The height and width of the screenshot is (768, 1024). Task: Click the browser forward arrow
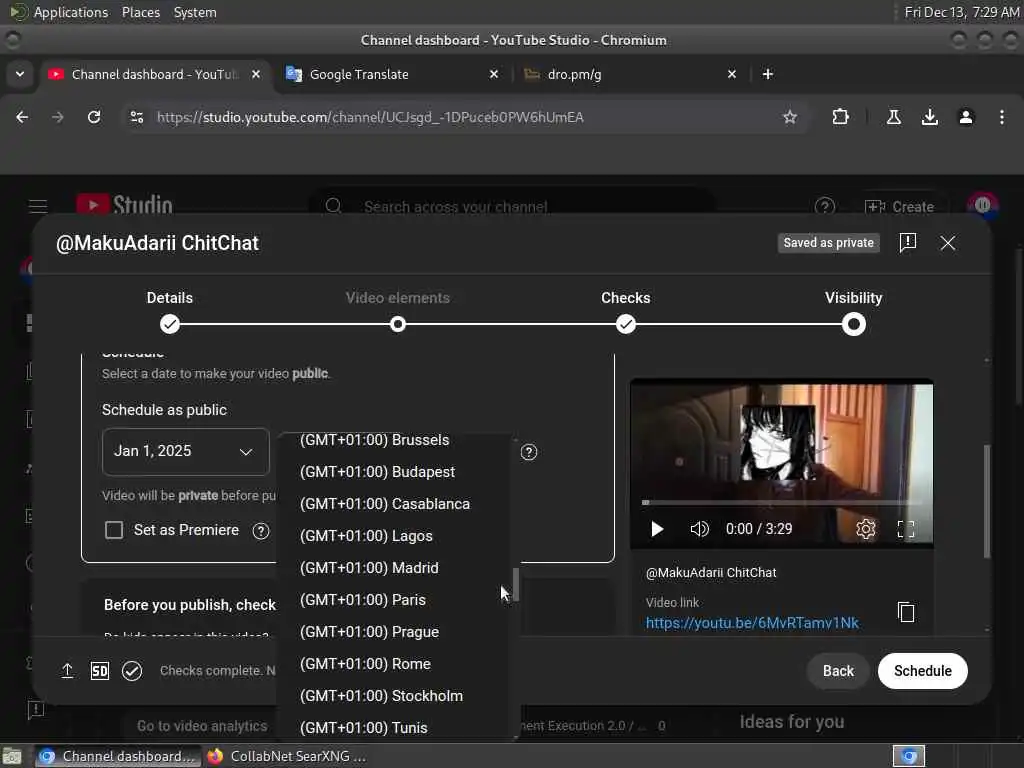(57, 117)
